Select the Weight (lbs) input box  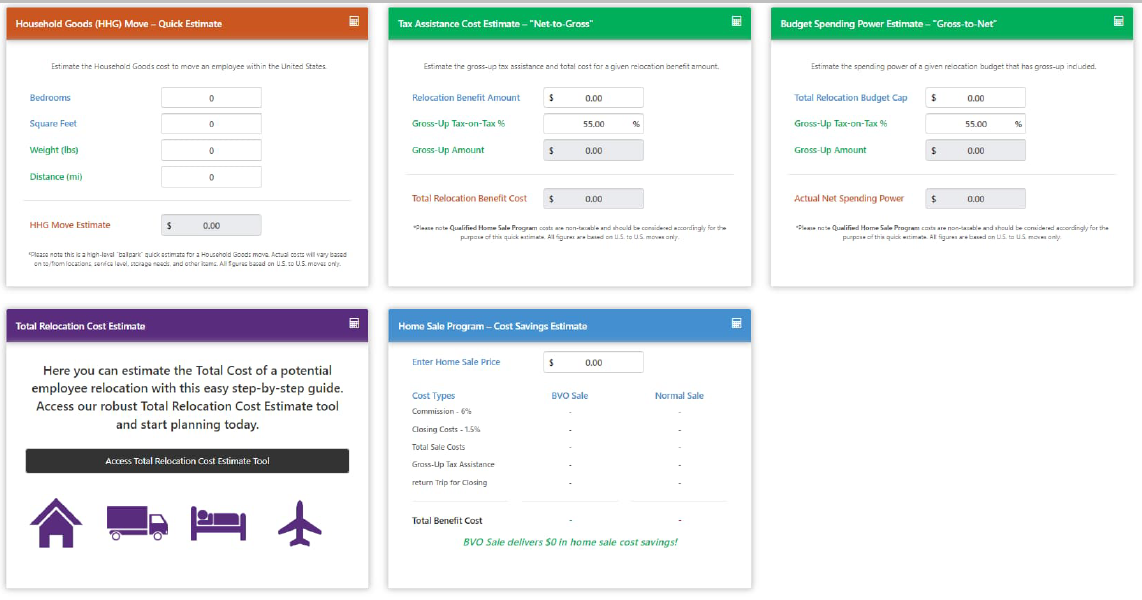(211, 150)
